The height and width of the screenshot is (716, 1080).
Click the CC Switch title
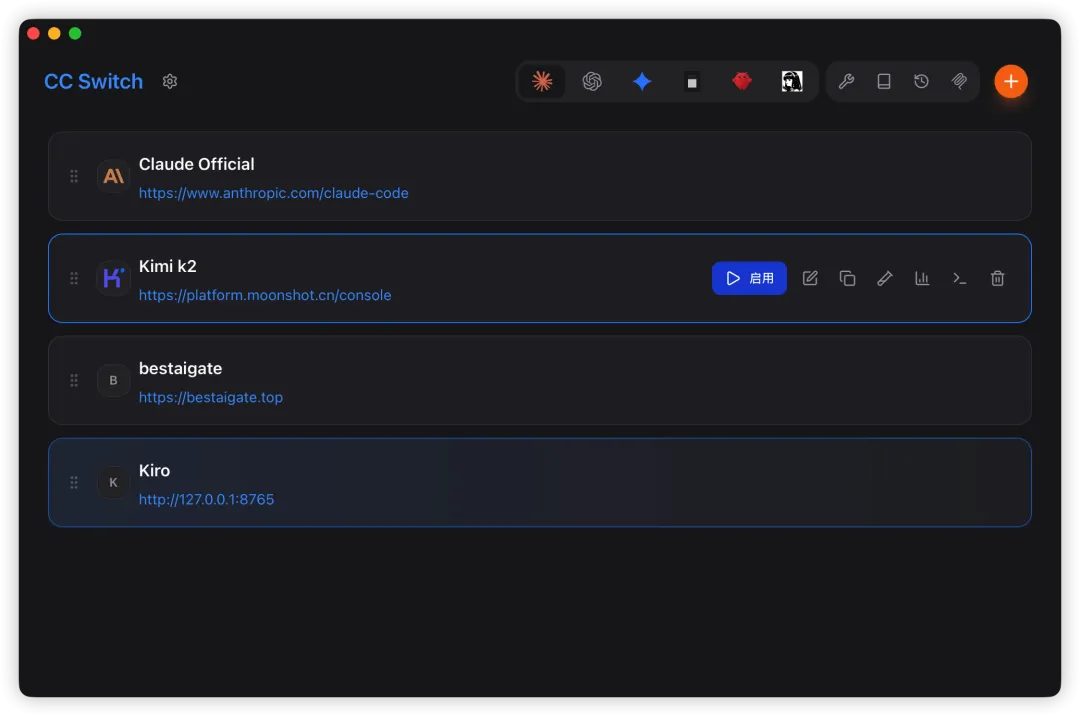click(x=94, y=81)
